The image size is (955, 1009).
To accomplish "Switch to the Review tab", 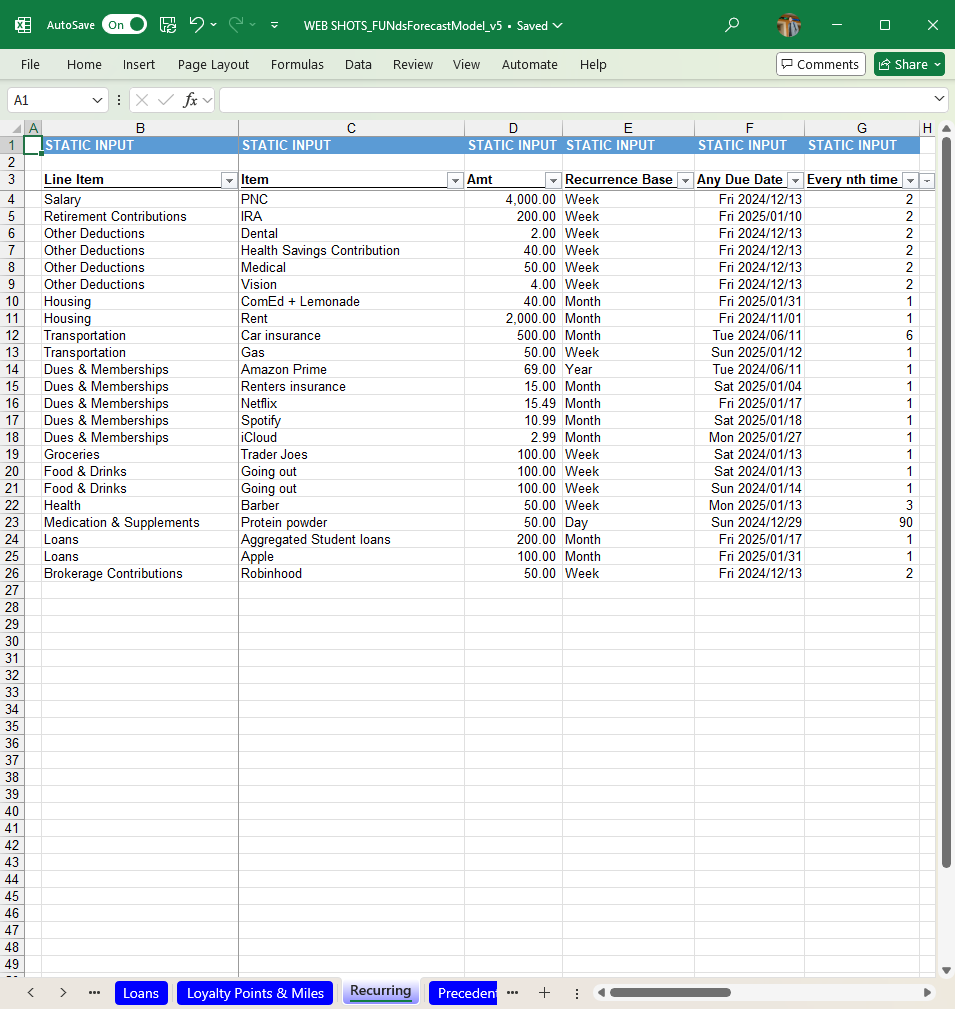I will click(x=413, y=64).
